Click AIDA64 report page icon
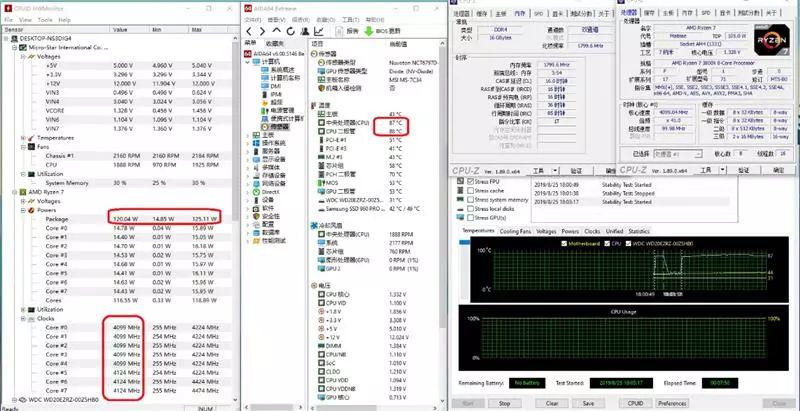 [x=340, y=31]
